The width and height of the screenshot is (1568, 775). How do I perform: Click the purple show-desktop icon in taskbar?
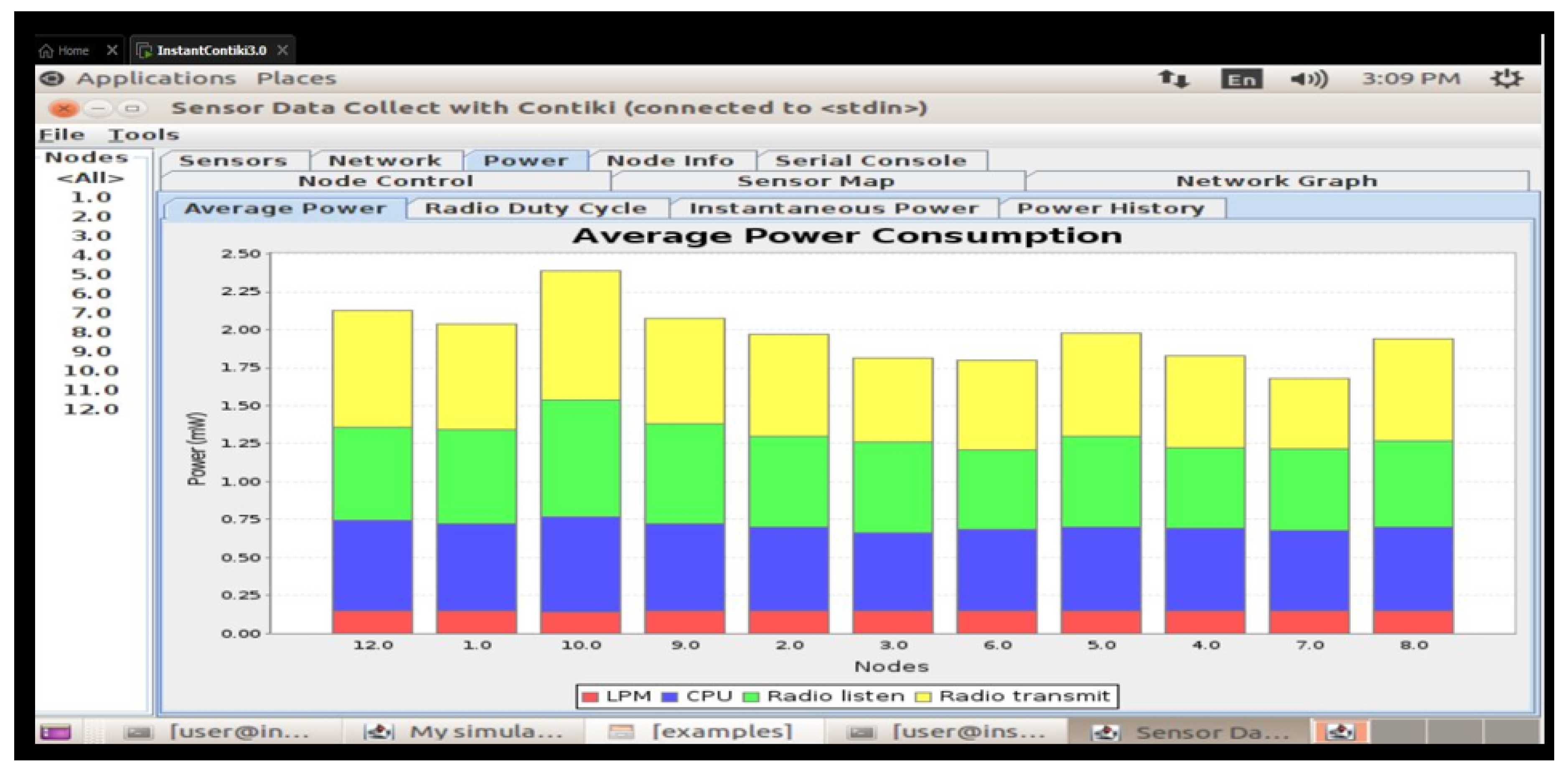point(56,732)
